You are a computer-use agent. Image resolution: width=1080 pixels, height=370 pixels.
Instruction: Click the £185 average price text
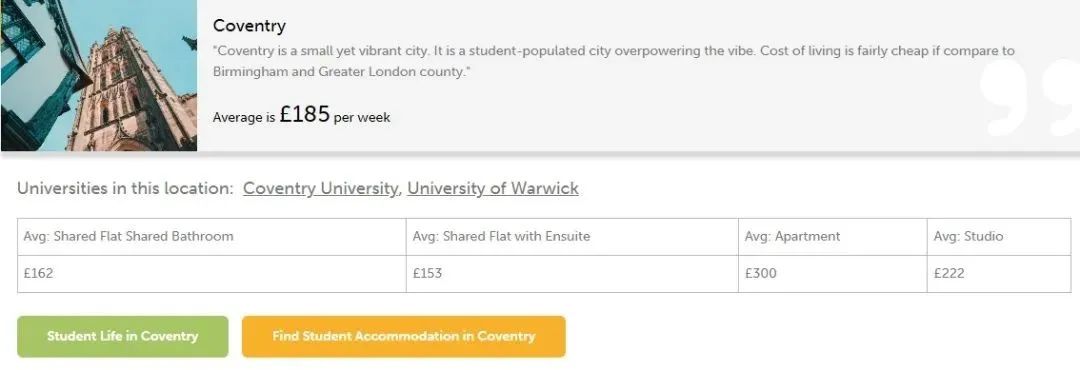point(304,114)
